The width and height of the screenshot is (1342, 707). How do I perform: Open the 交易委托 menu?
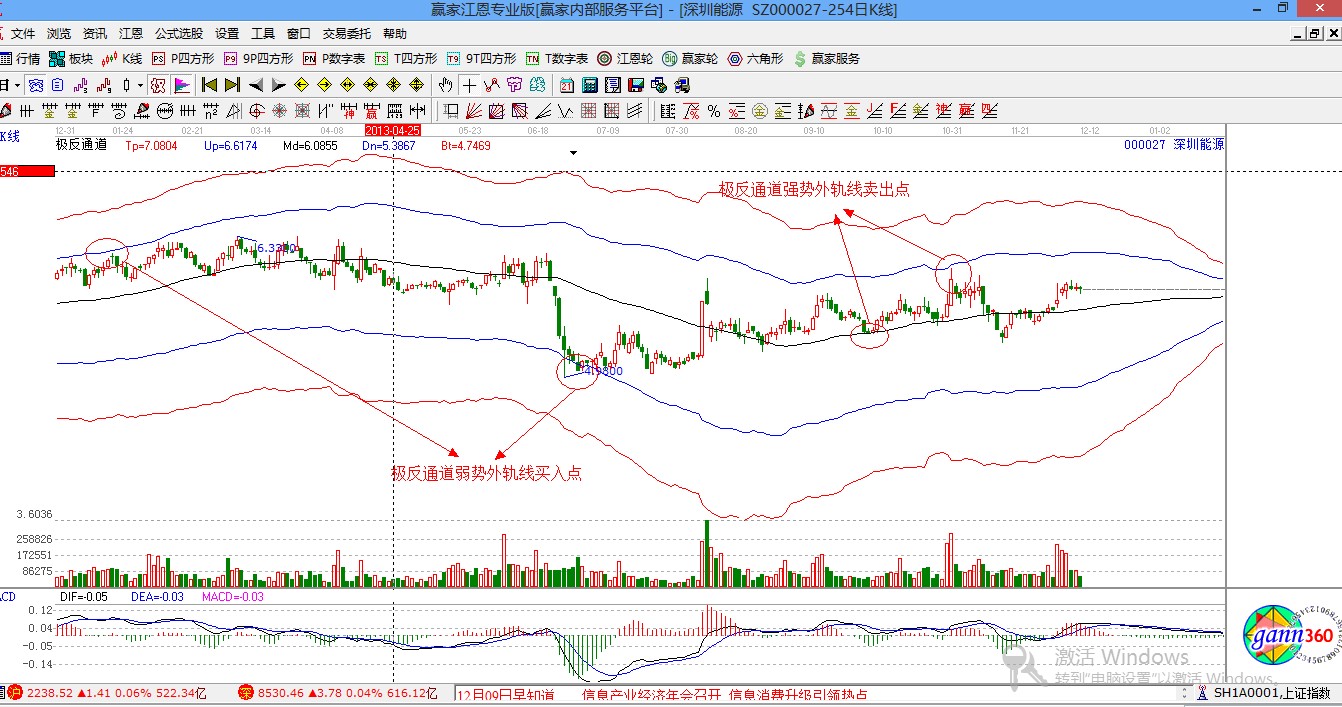click(346, 34)
